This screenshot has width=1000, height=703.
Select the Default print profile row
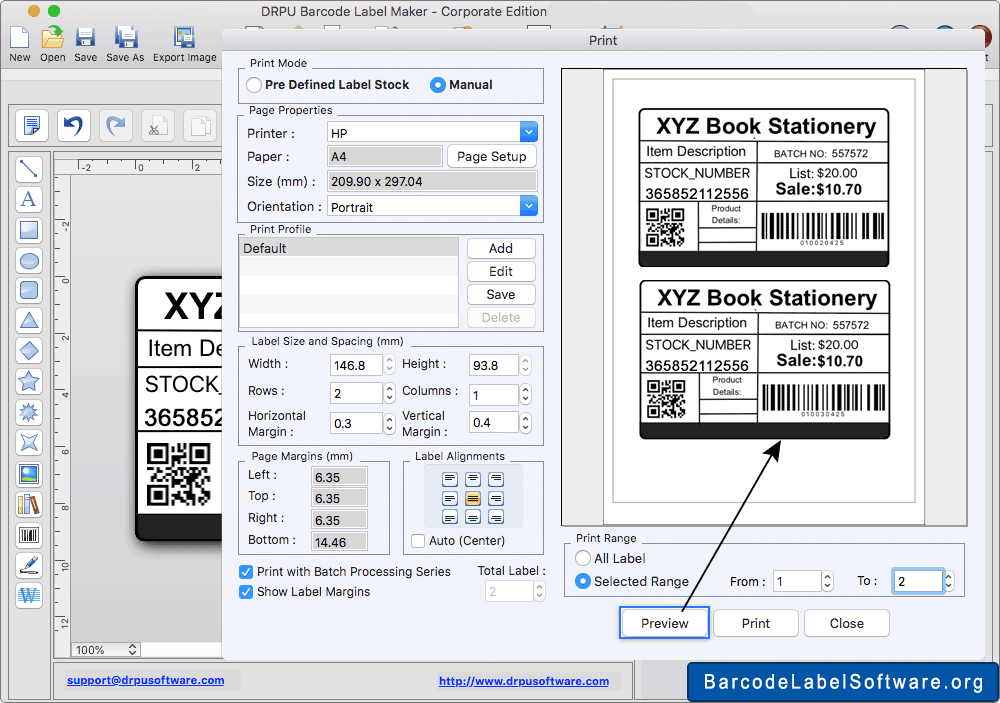tap(349, 248)
